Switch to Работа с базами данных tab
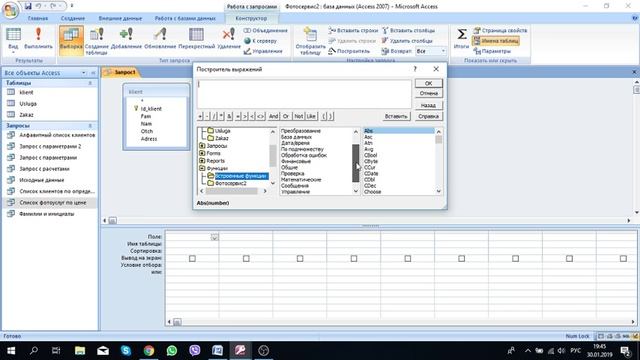The width and height of the screenshot is (640, 360). [x=185, y=18]
